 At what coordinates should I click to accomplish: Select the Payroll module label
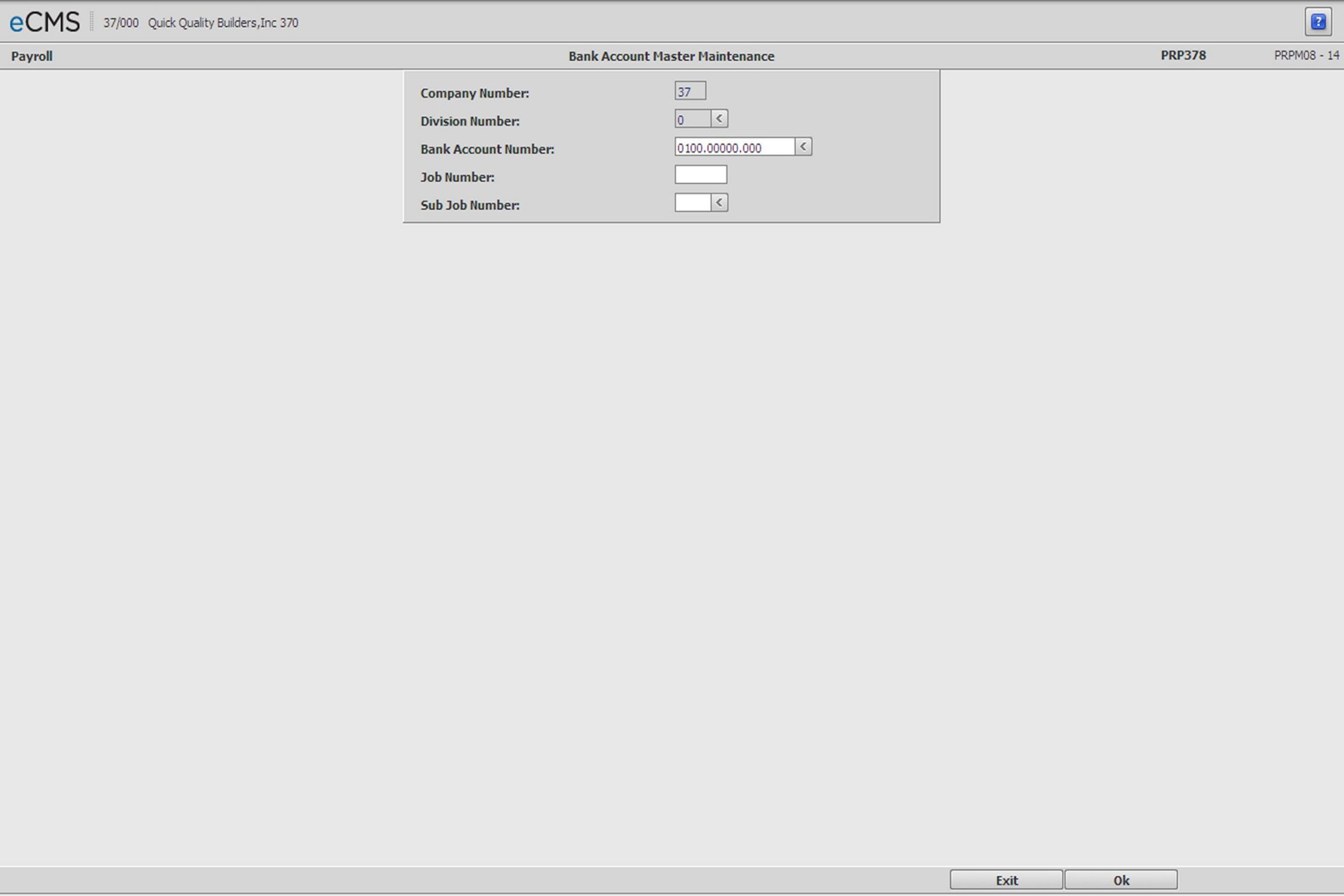pos(32,56)
